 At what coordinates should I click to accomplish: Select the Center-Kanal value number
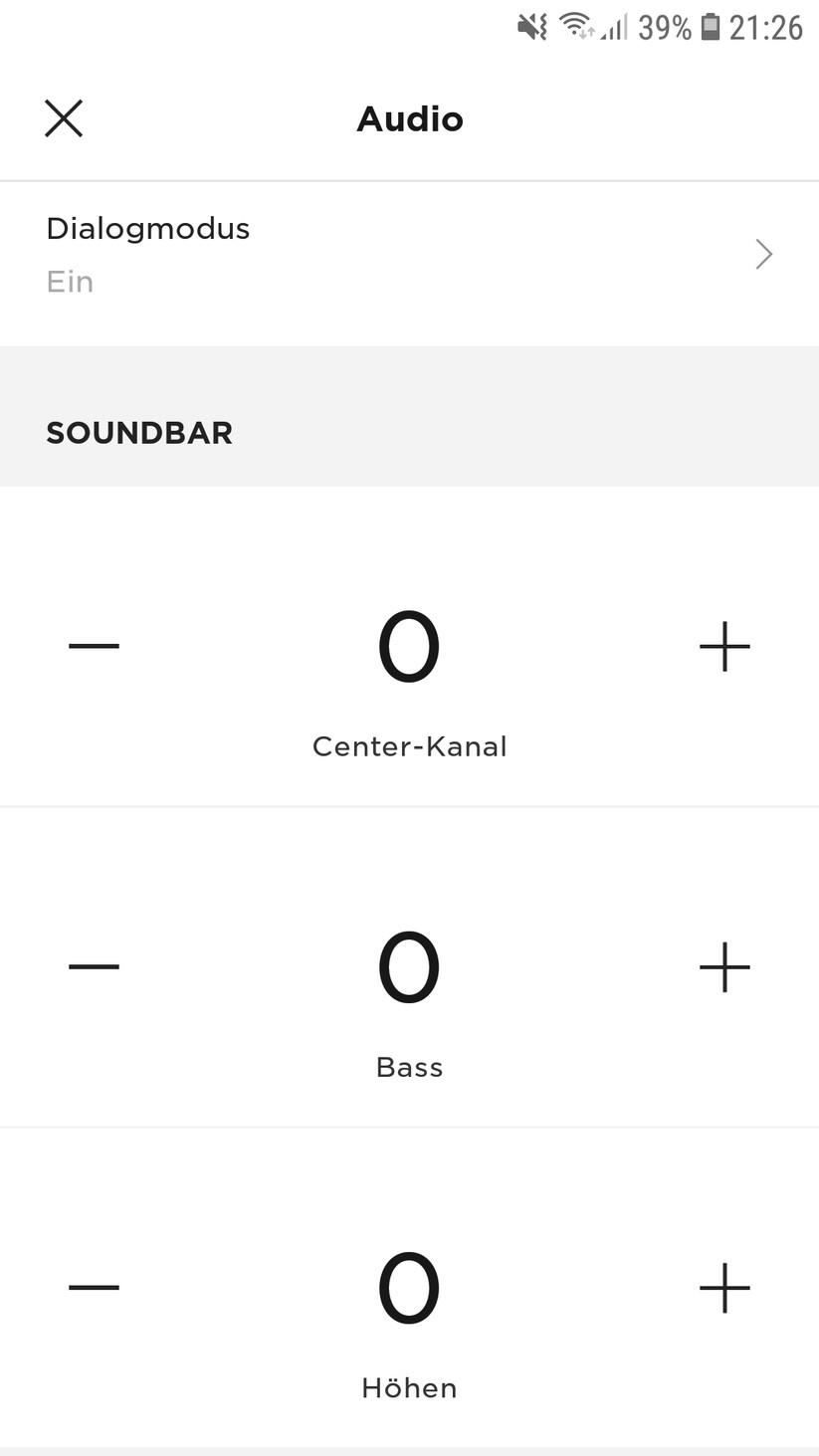(409, 648)
